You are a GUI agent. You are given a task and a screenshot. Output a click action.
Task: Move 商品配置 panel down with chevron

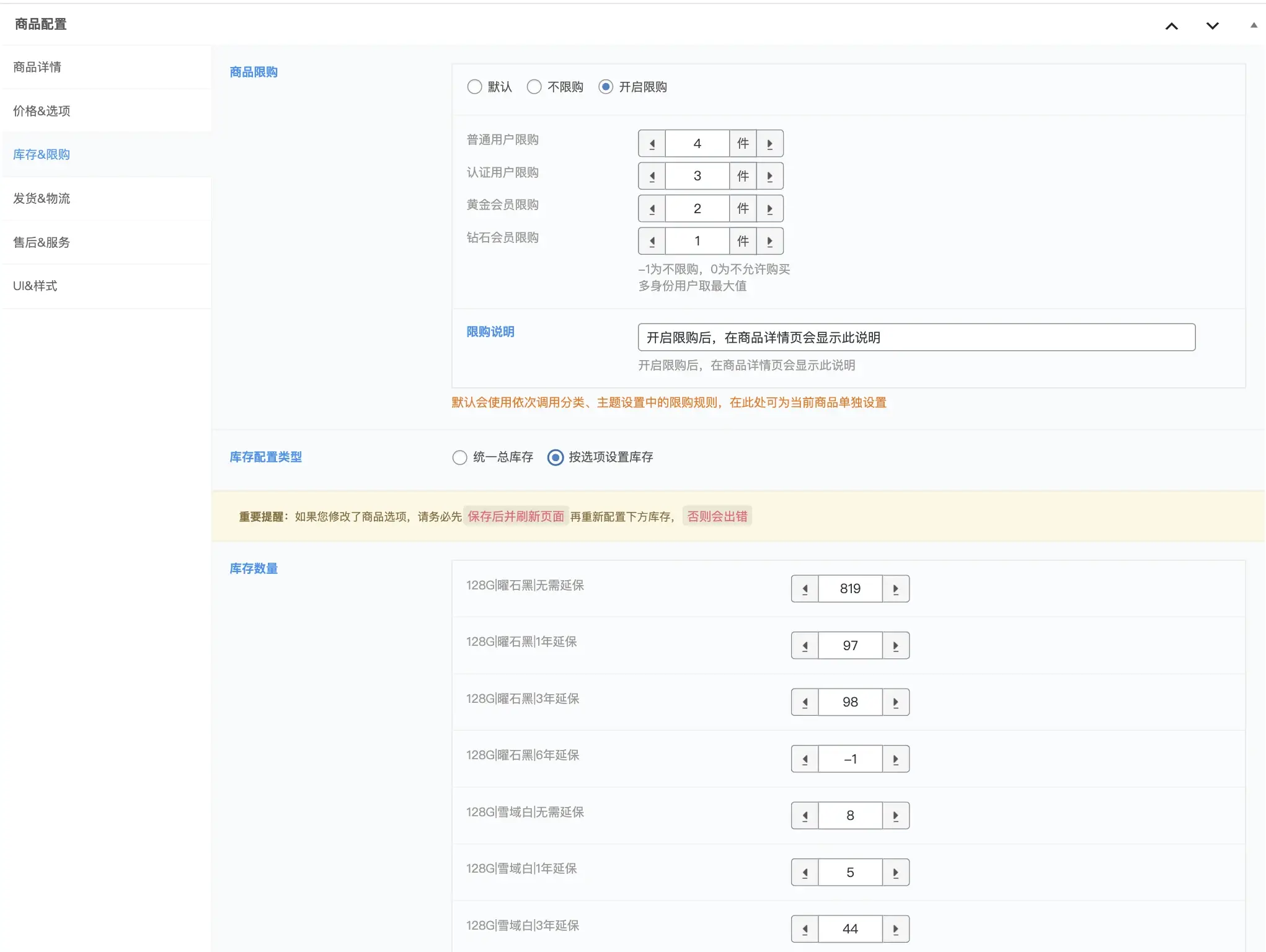1212,26
